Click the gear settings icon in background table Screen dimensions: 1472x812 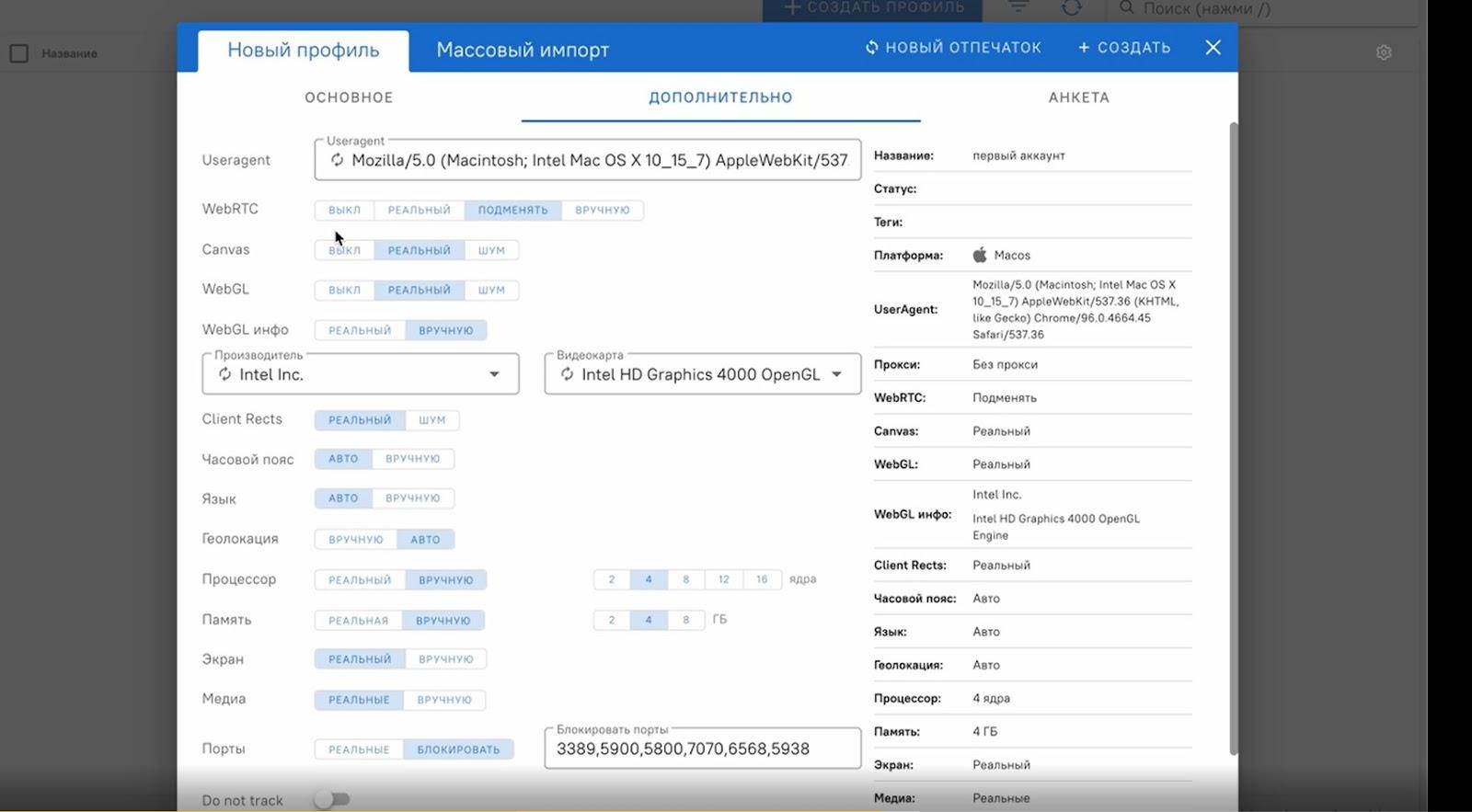[x=1384, y=52]
